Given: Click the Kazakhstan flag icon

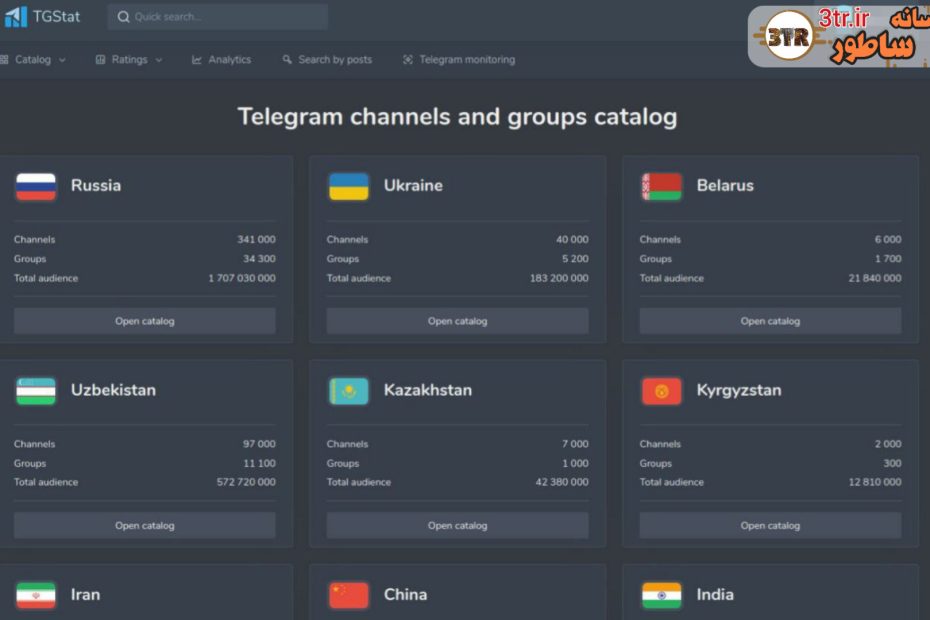Looking at the screenshot, I should pyautogui.click(x=349, y=391).
